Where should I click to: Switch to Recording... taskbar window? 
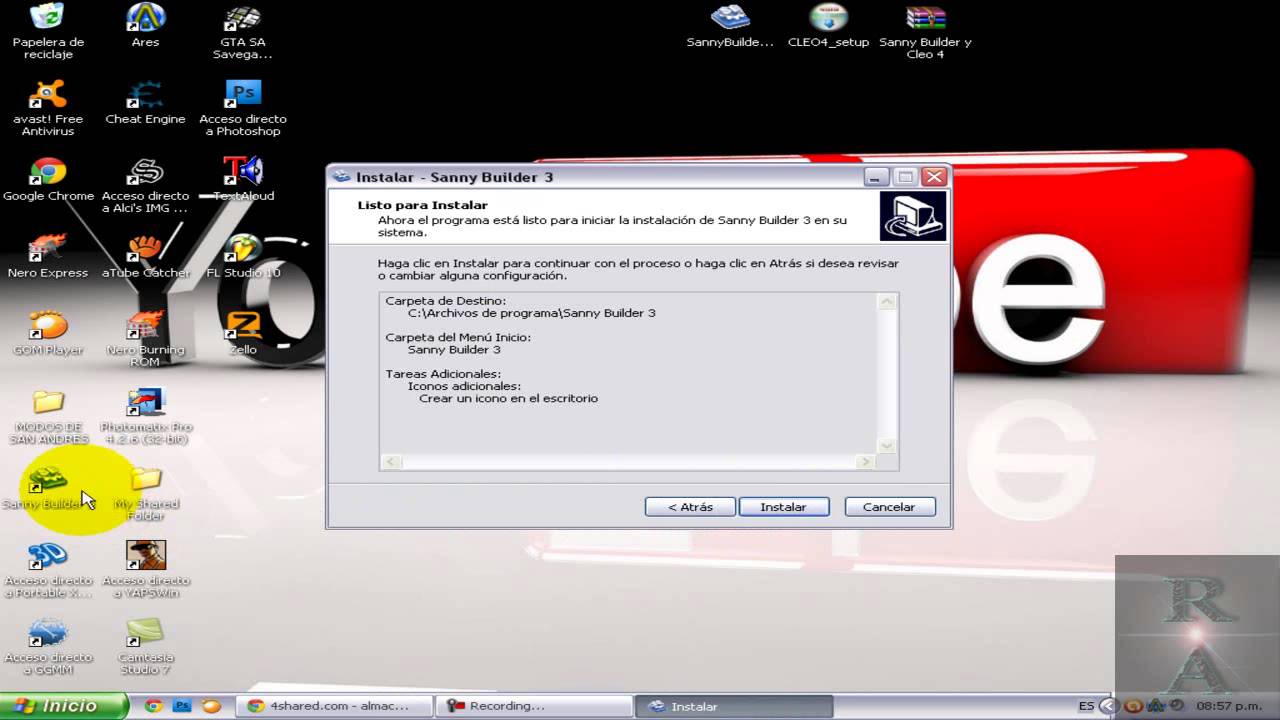[534, 706]
